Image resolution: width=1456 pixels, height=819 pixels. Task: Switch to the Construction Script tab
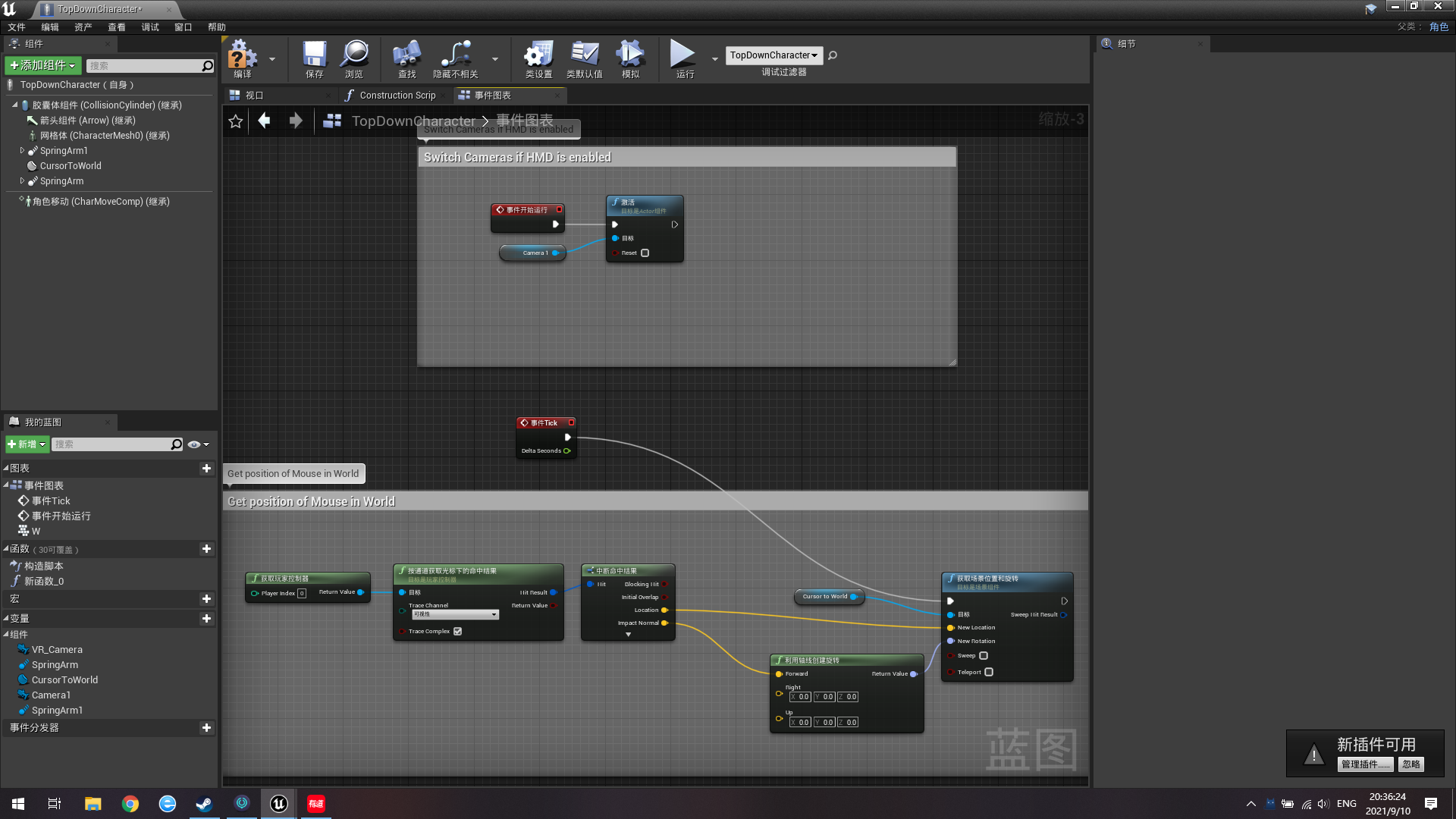(x=394, y=96)
